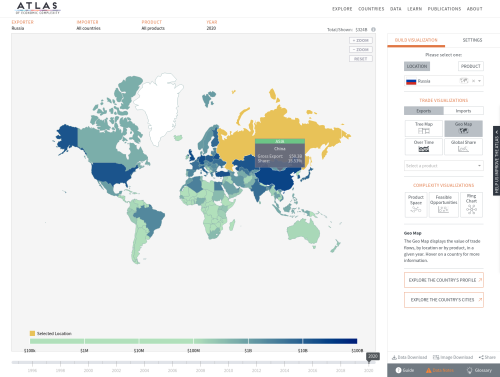Expand the Russia location dropdown arrow
The height and width of the screenshot is (377, 500).
(480, 81)
